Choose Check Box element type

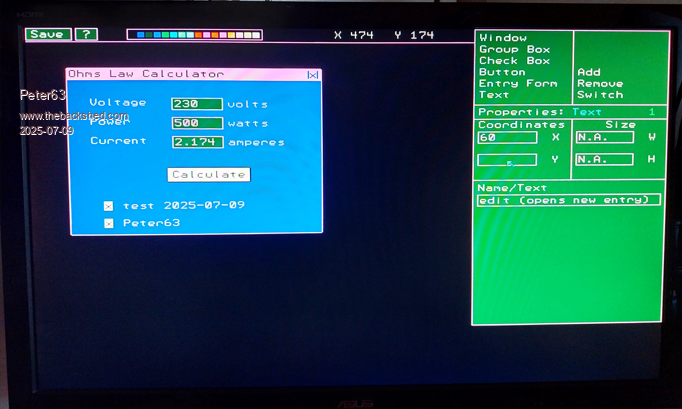514,61
